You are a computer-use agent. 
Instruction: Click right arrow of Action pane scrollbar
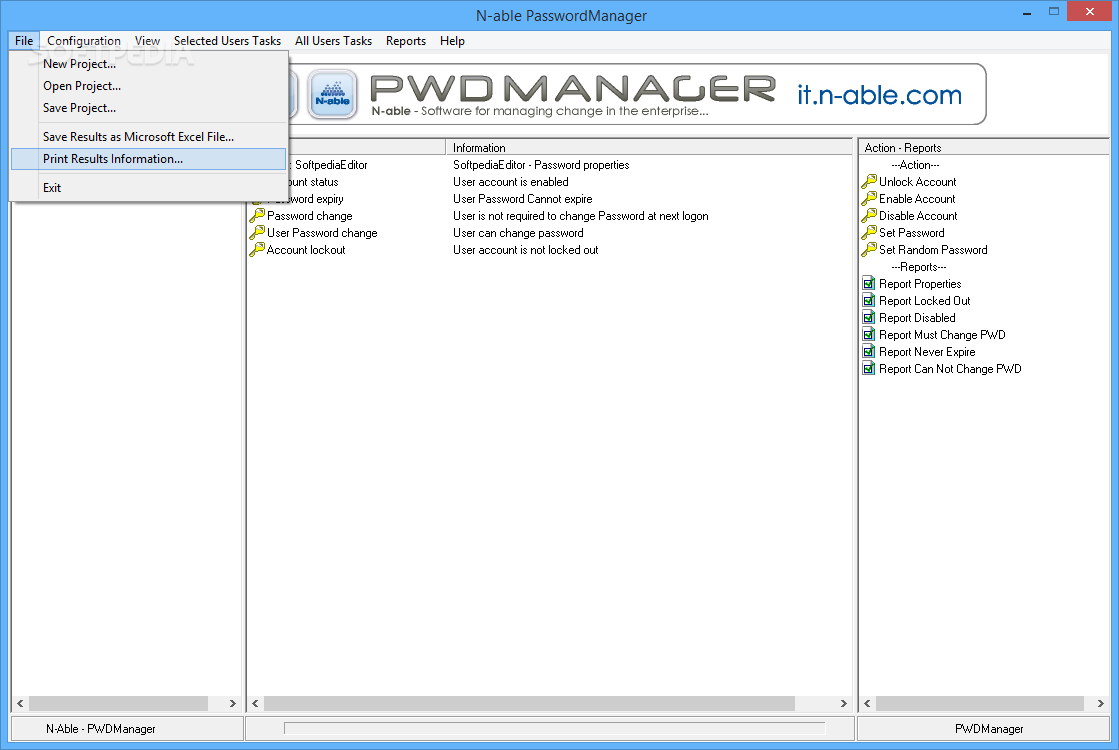pos(1100,704)
